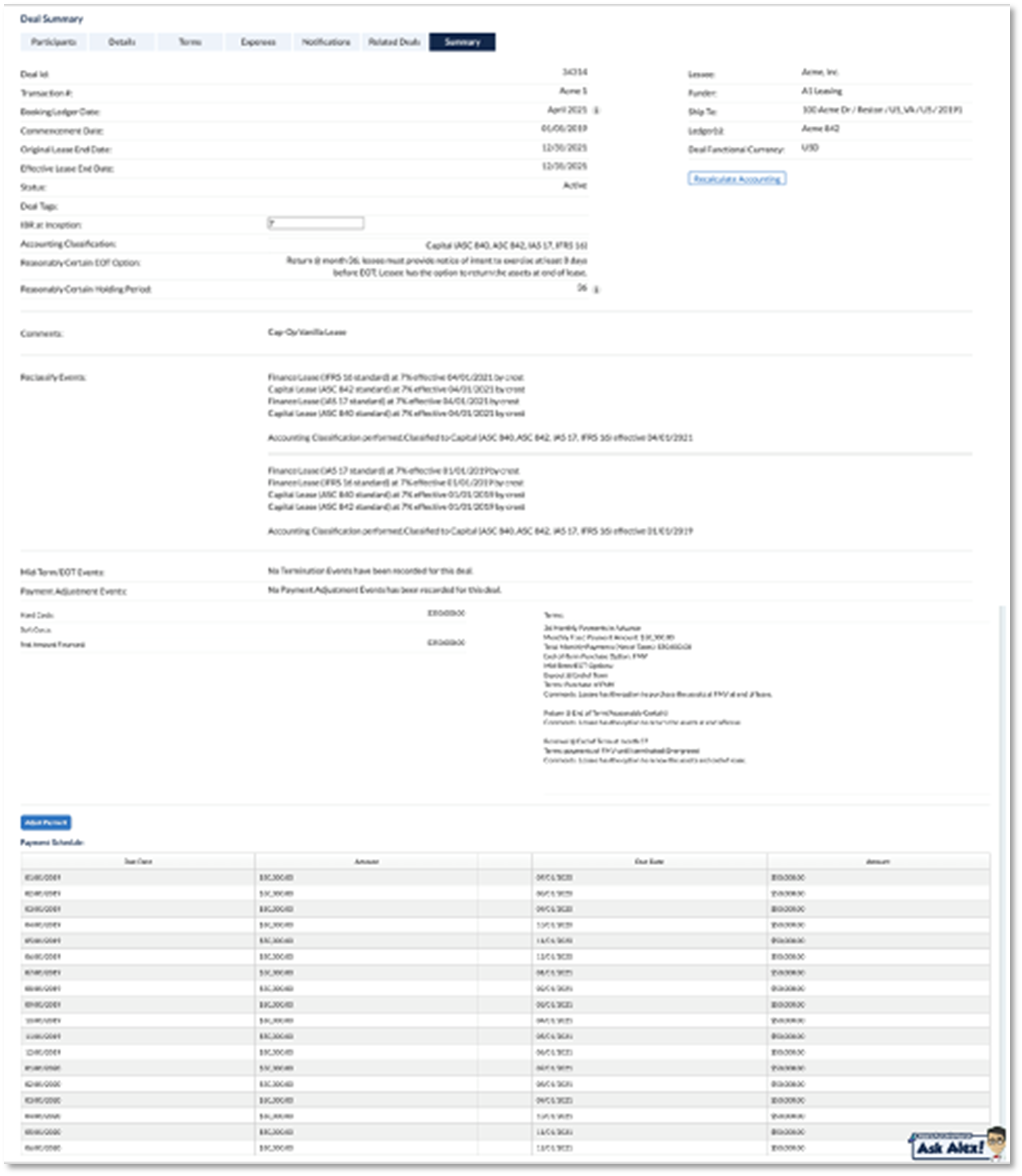
Task: Click edit icon beside Reasonably Certain Holding Period value
Action: (597, 290)
